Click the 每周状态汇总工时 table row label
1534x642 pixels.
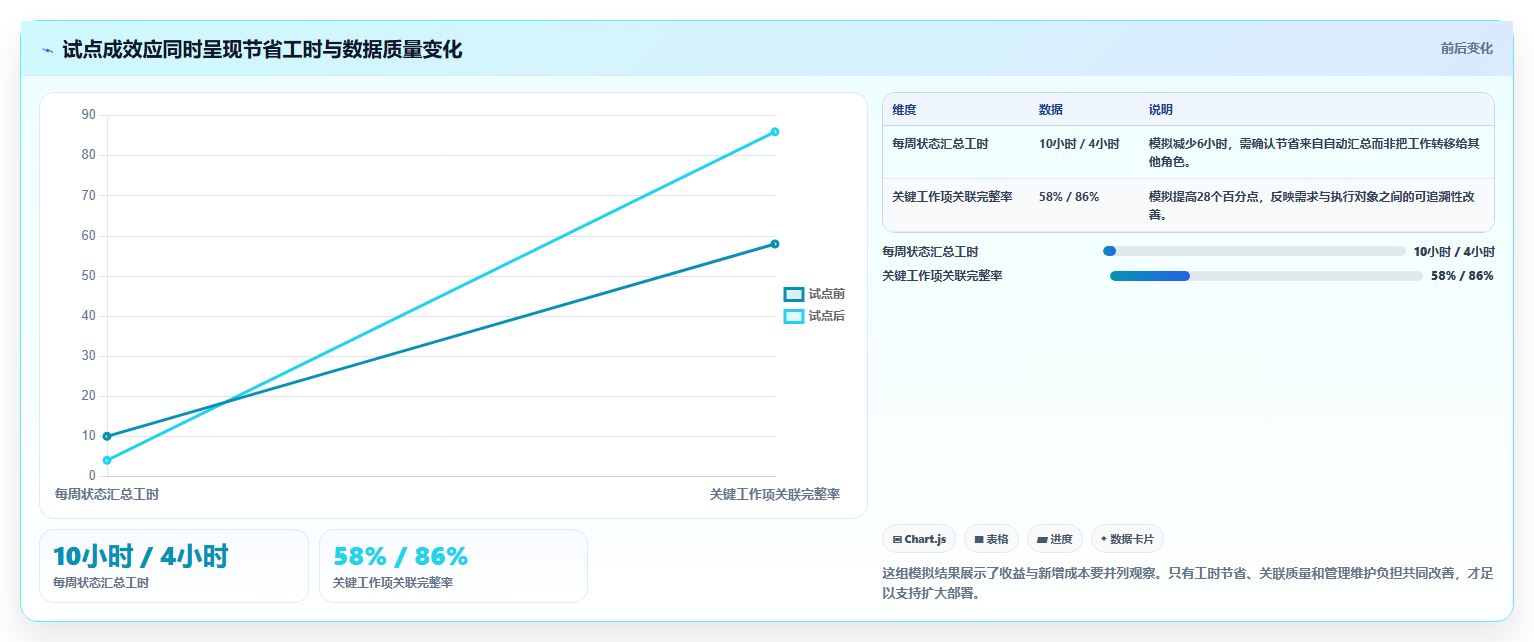pos(940,144)
